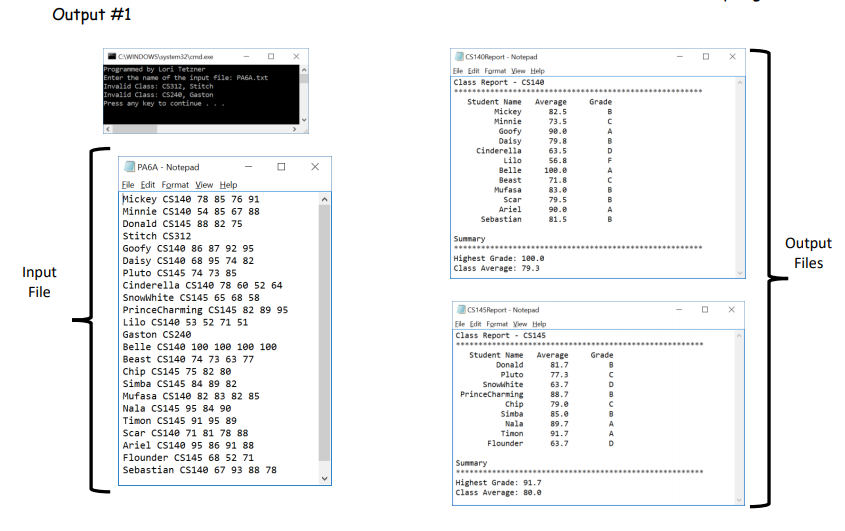The height and width of the screenshot is (531, 845).
Task: Open View menu in CS140Report Notepad
Action: pyautogui.click(x=518, y=71)
